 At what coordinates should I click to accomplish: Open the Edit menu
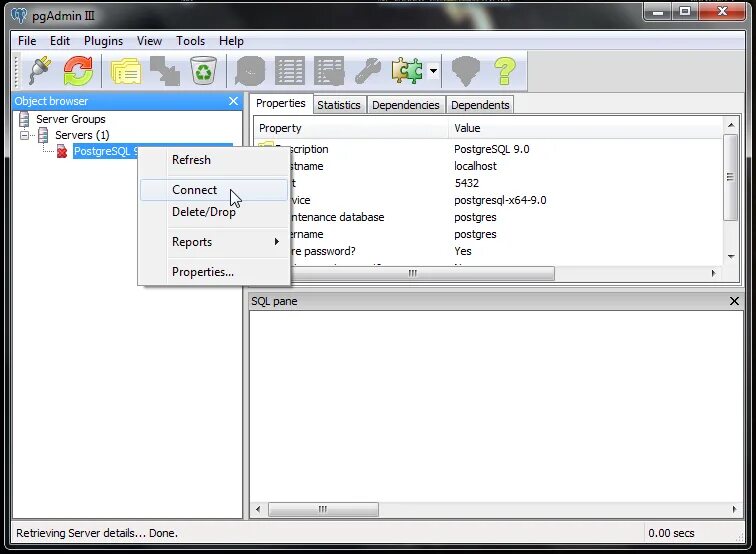click(x=60, y=41)
